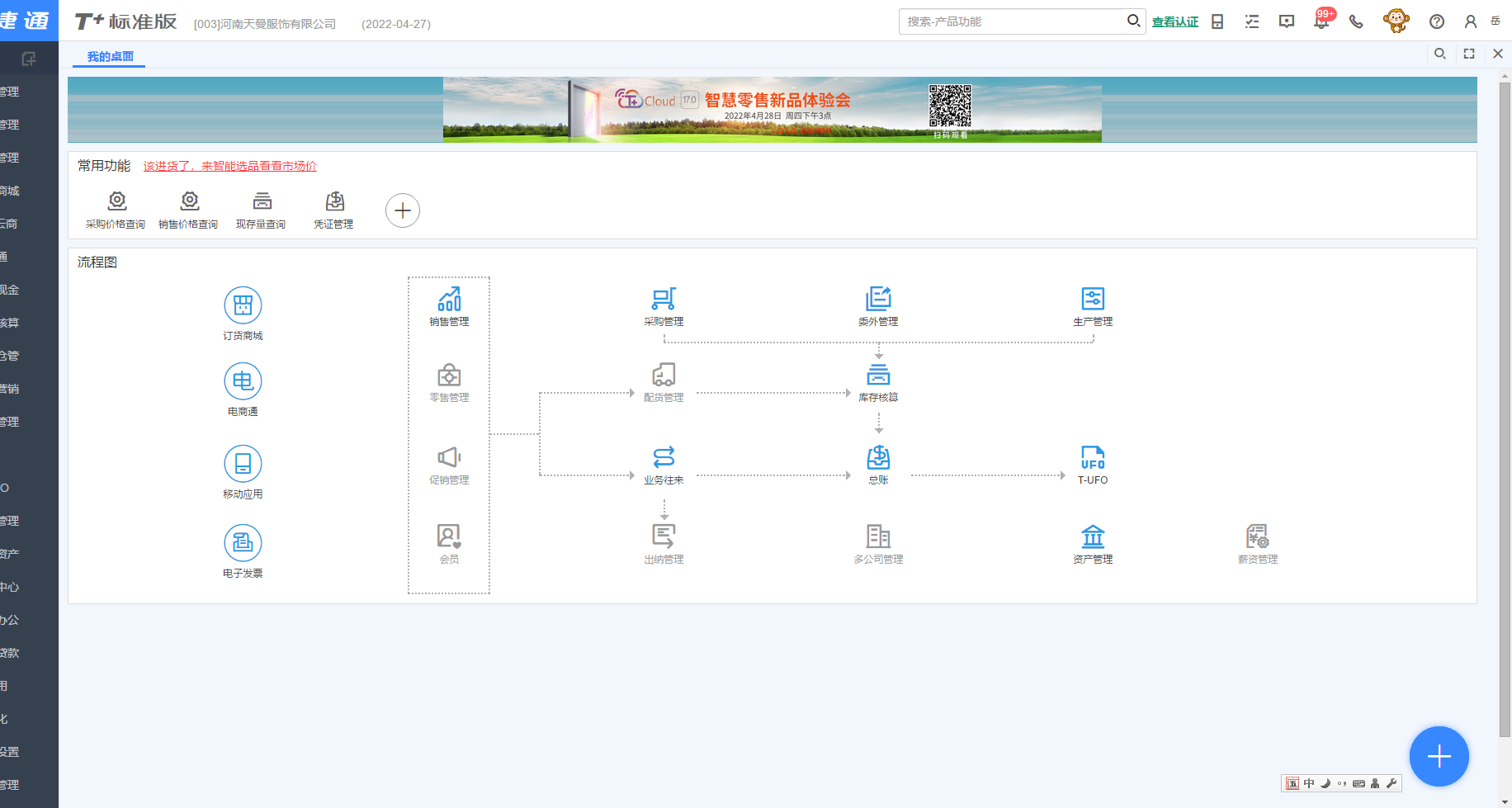Click the 查看认证 link

click(1174, 21)
